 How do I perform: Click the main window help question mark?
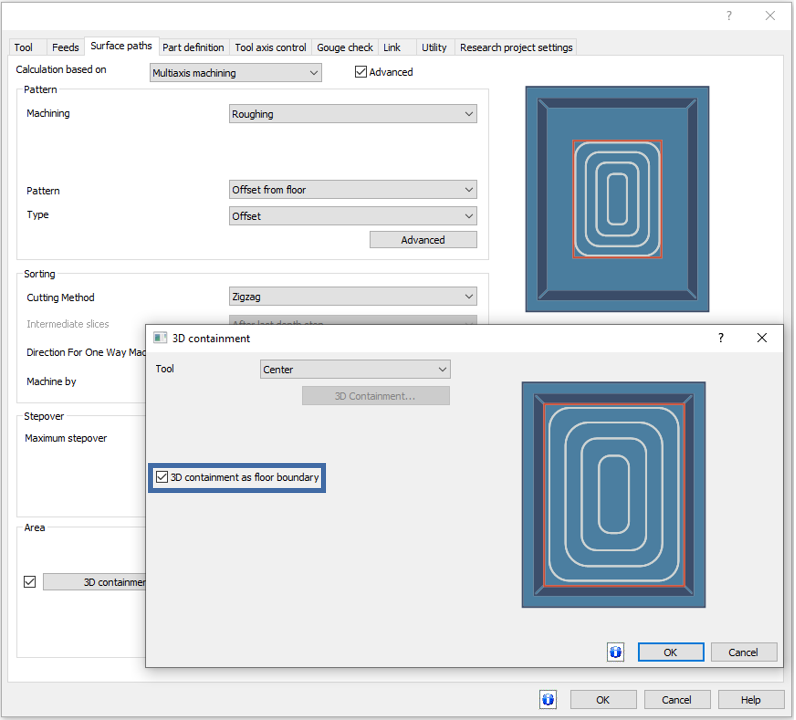[x=729, y=16]
